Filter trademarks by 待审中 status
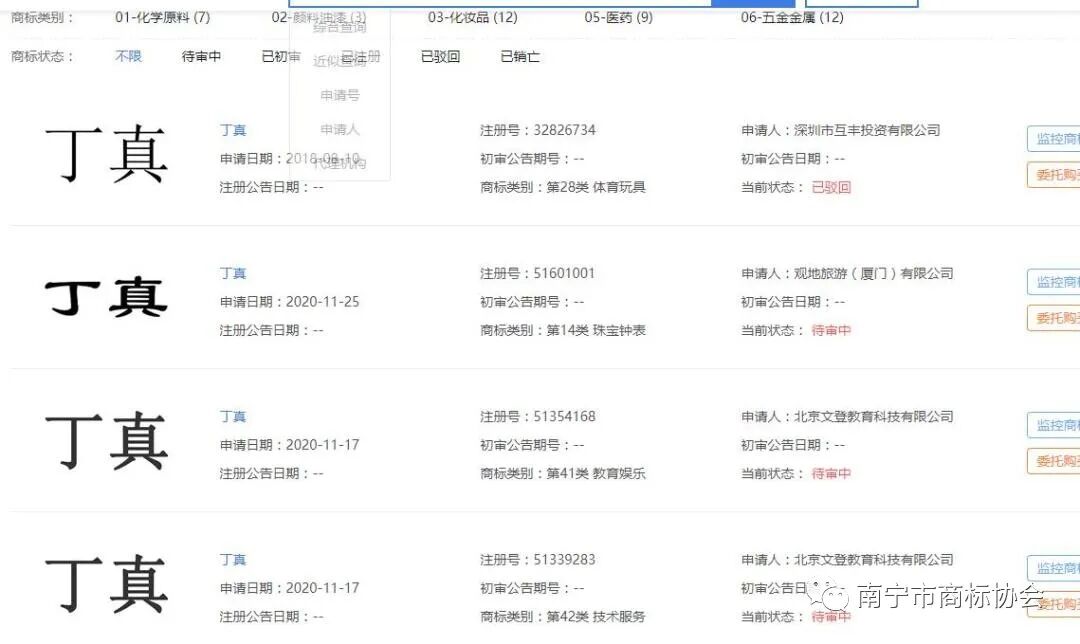Image resolution: width=1080 pixels, height=644 pixels. click(200, 56)
